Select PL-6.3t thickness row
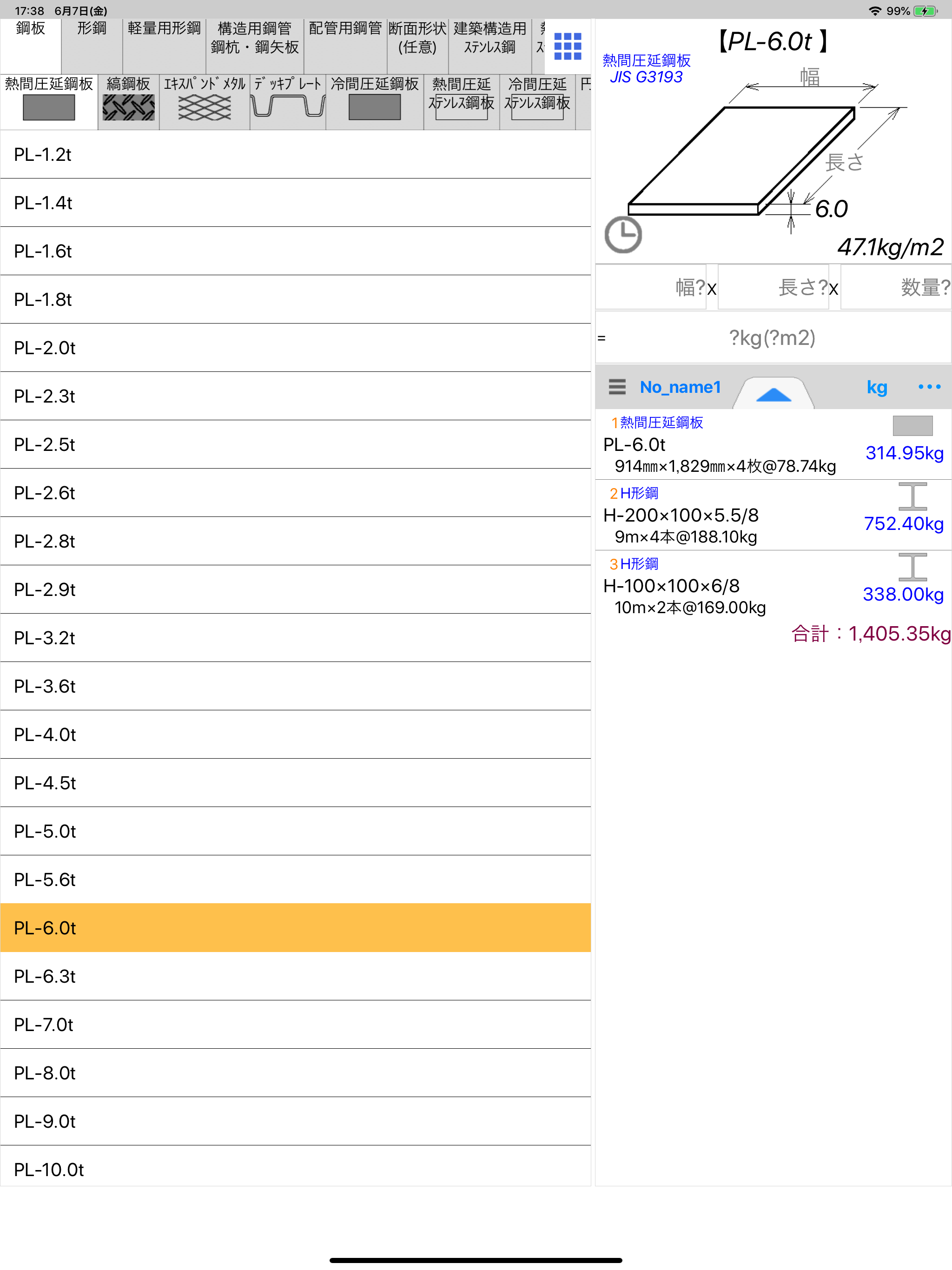The image size is (952, 1270). tap(296, 976)
